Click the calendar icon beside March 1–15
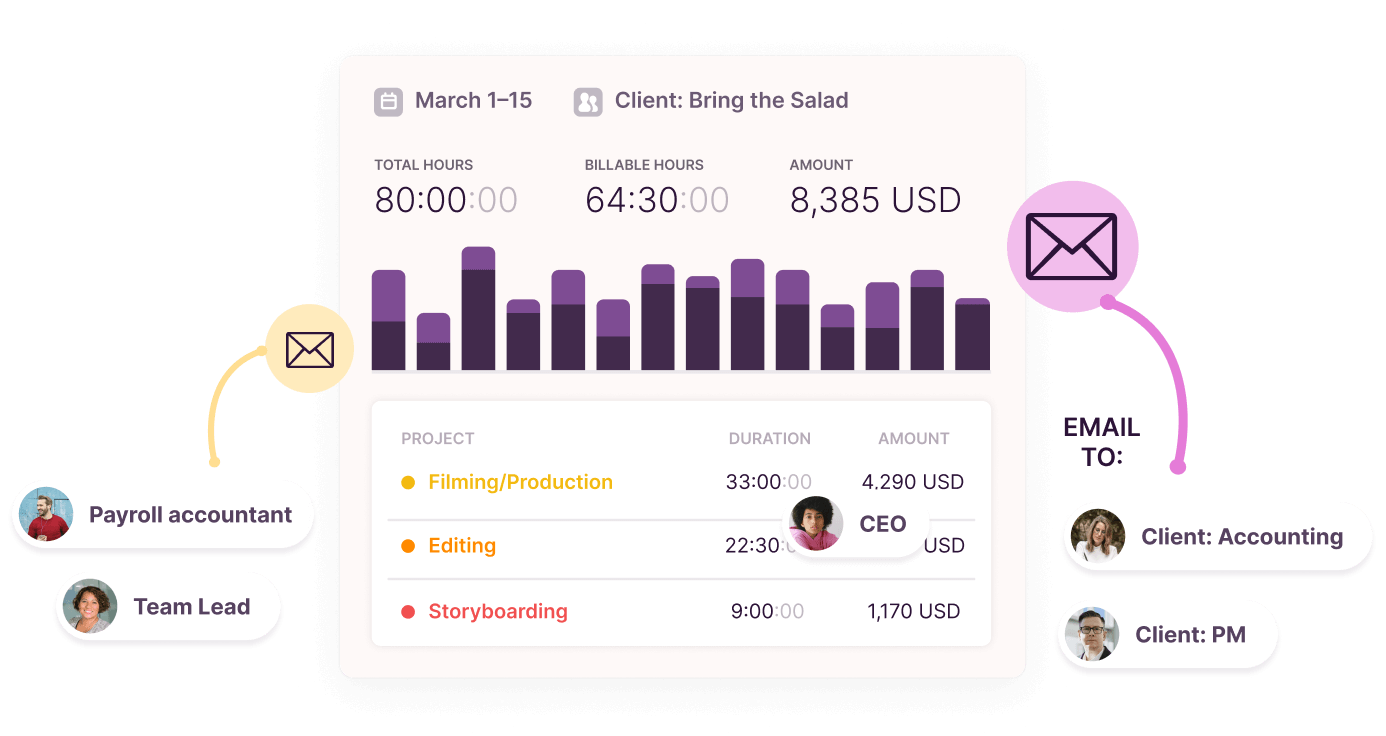 388,101
